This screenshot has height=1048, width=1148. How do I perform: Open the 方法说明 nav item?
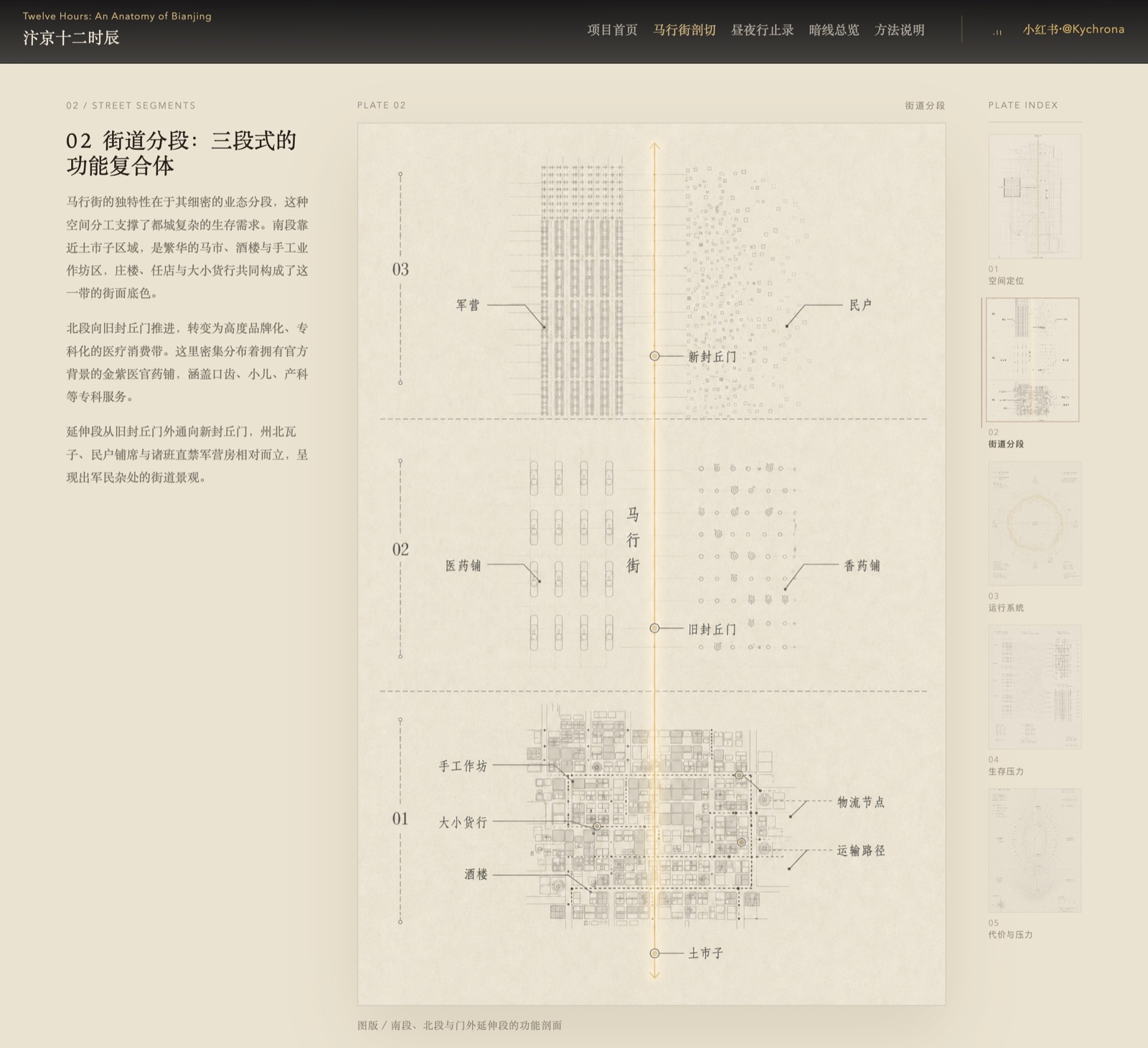point(899,30)
